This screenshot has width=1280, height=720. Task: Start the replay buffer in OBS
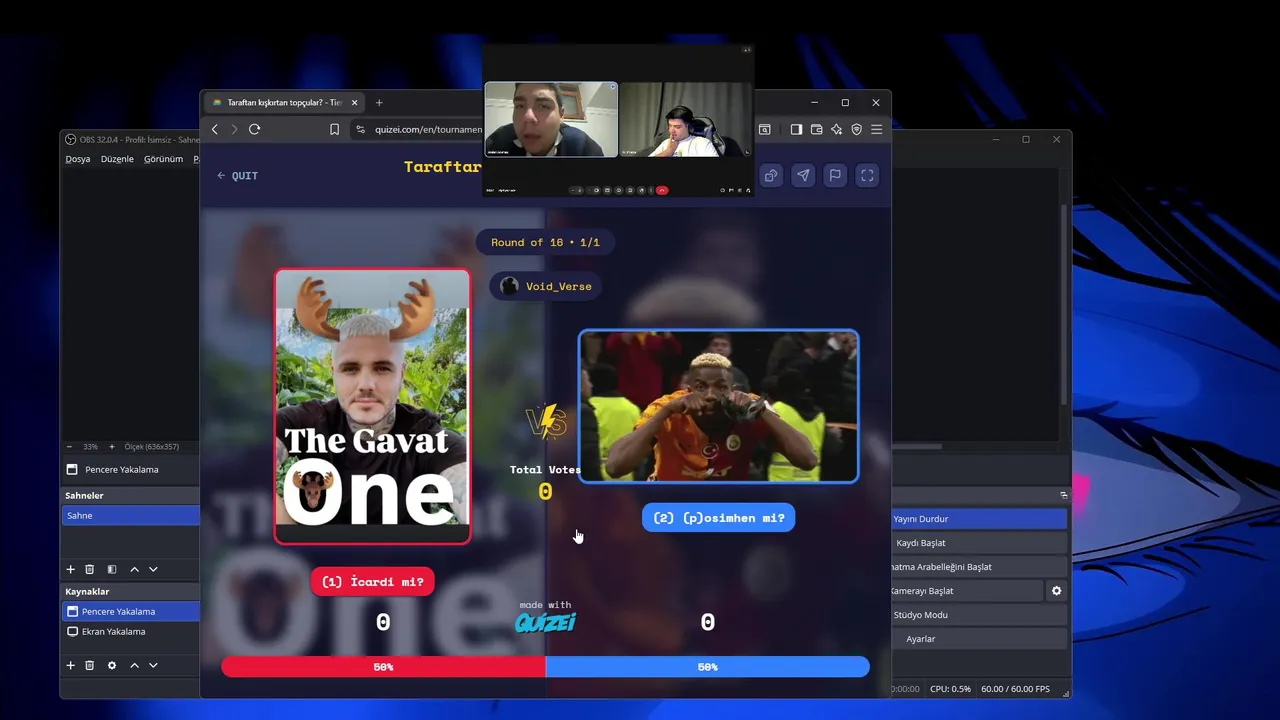(979, 567)
